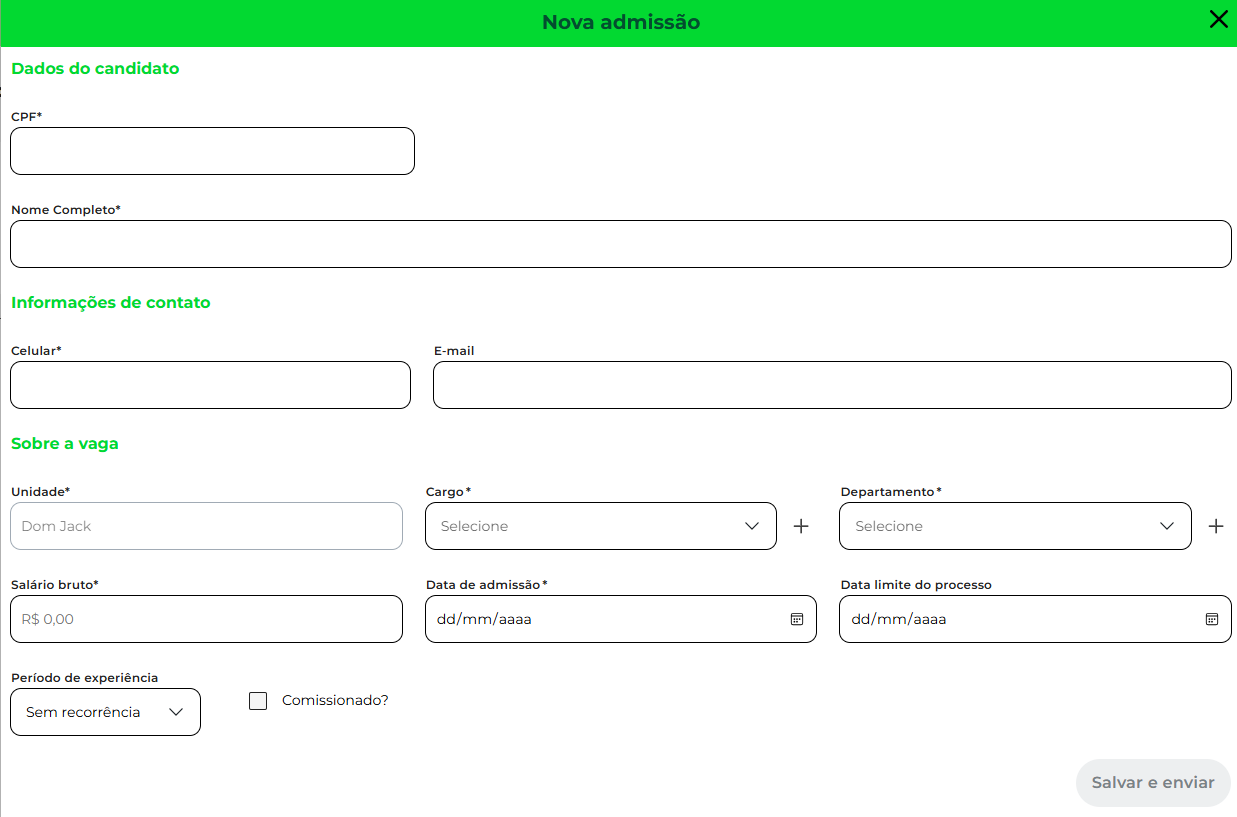Open the Departamento select list
The width and height of the screenshot is (1237, 817).
click(1014, 526)
